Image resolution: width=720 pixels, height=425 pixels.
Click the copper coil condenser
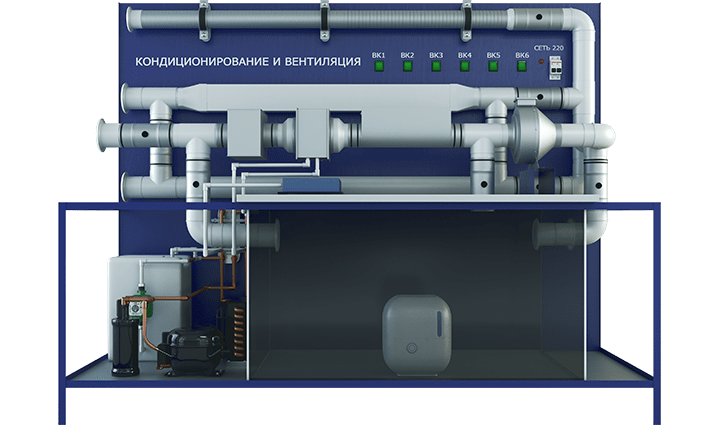pyautogui.click(x=236, y=327)
